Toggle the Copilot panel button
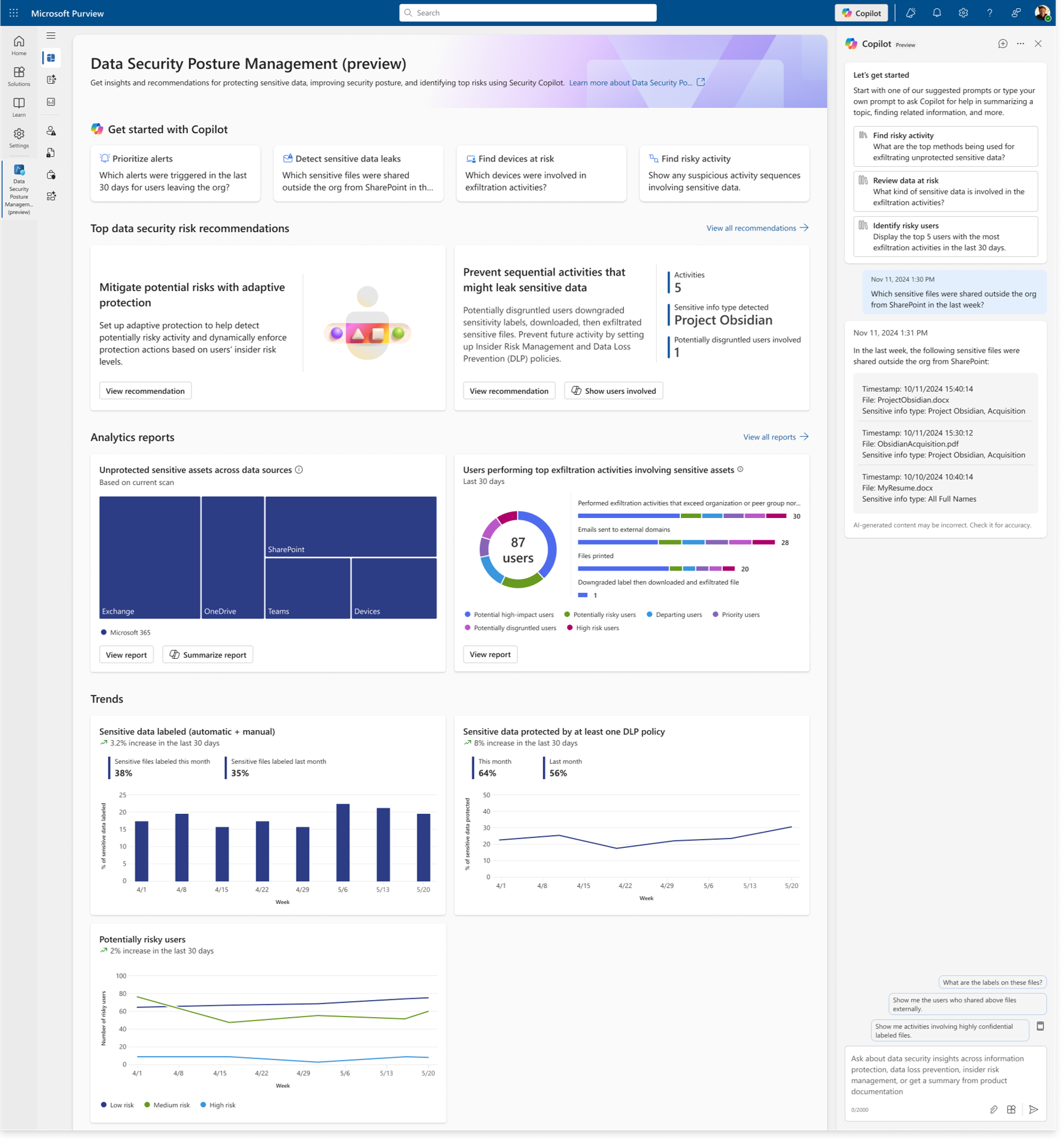 861,13
